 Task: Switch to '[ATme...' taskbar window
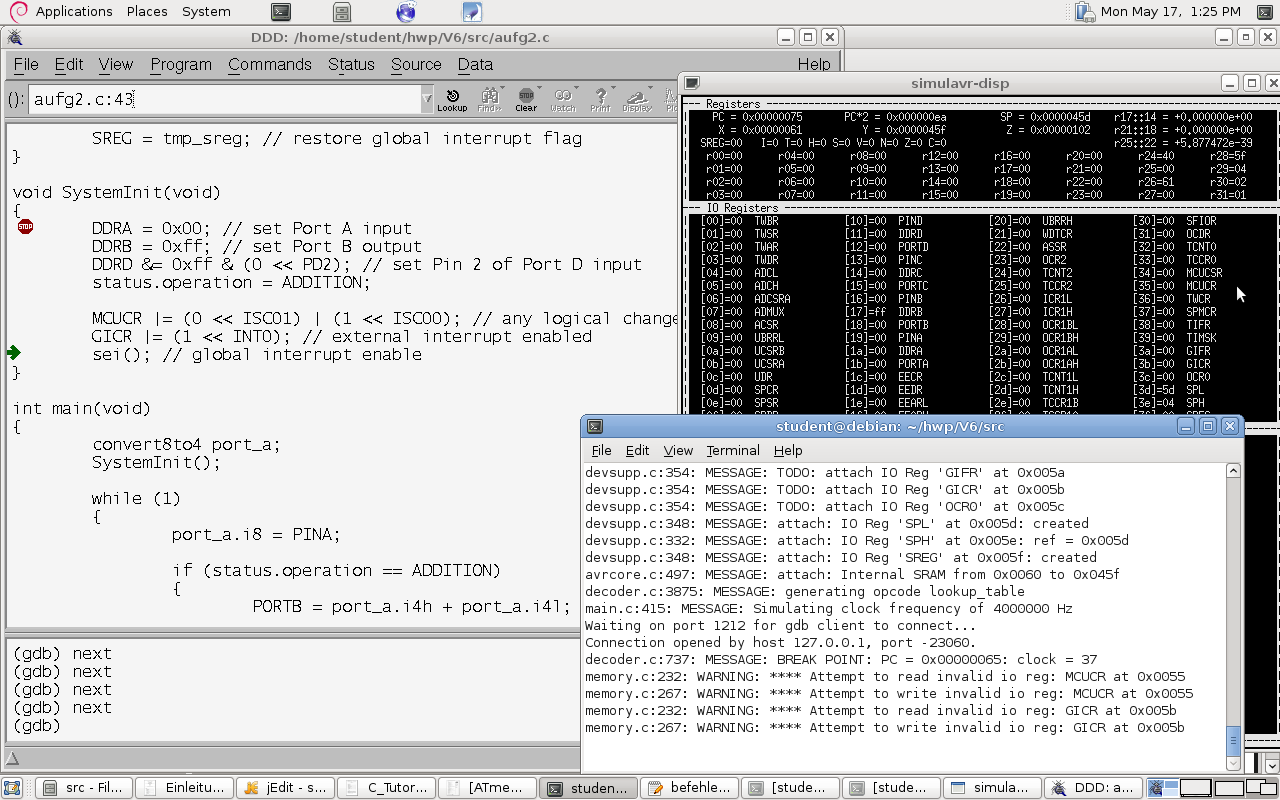[x=487, y=788]
